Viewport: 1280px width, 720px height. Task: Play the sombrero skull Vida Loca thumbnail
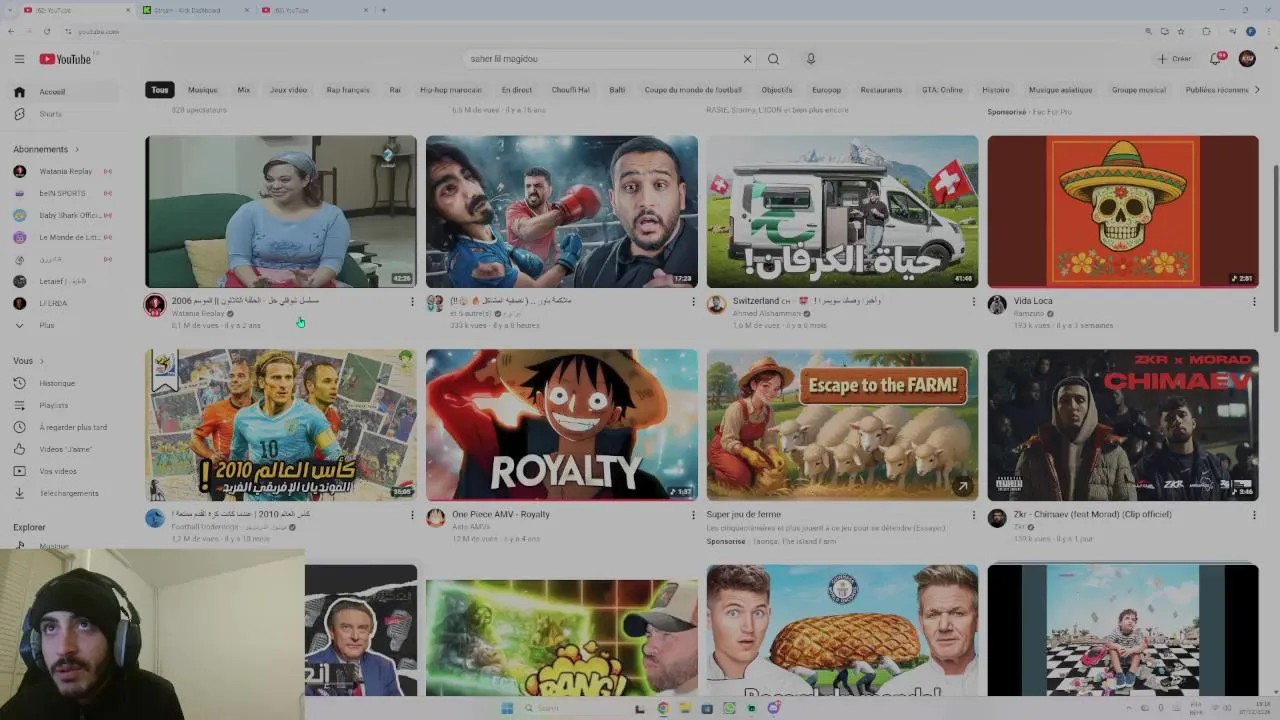point(1123,212)
